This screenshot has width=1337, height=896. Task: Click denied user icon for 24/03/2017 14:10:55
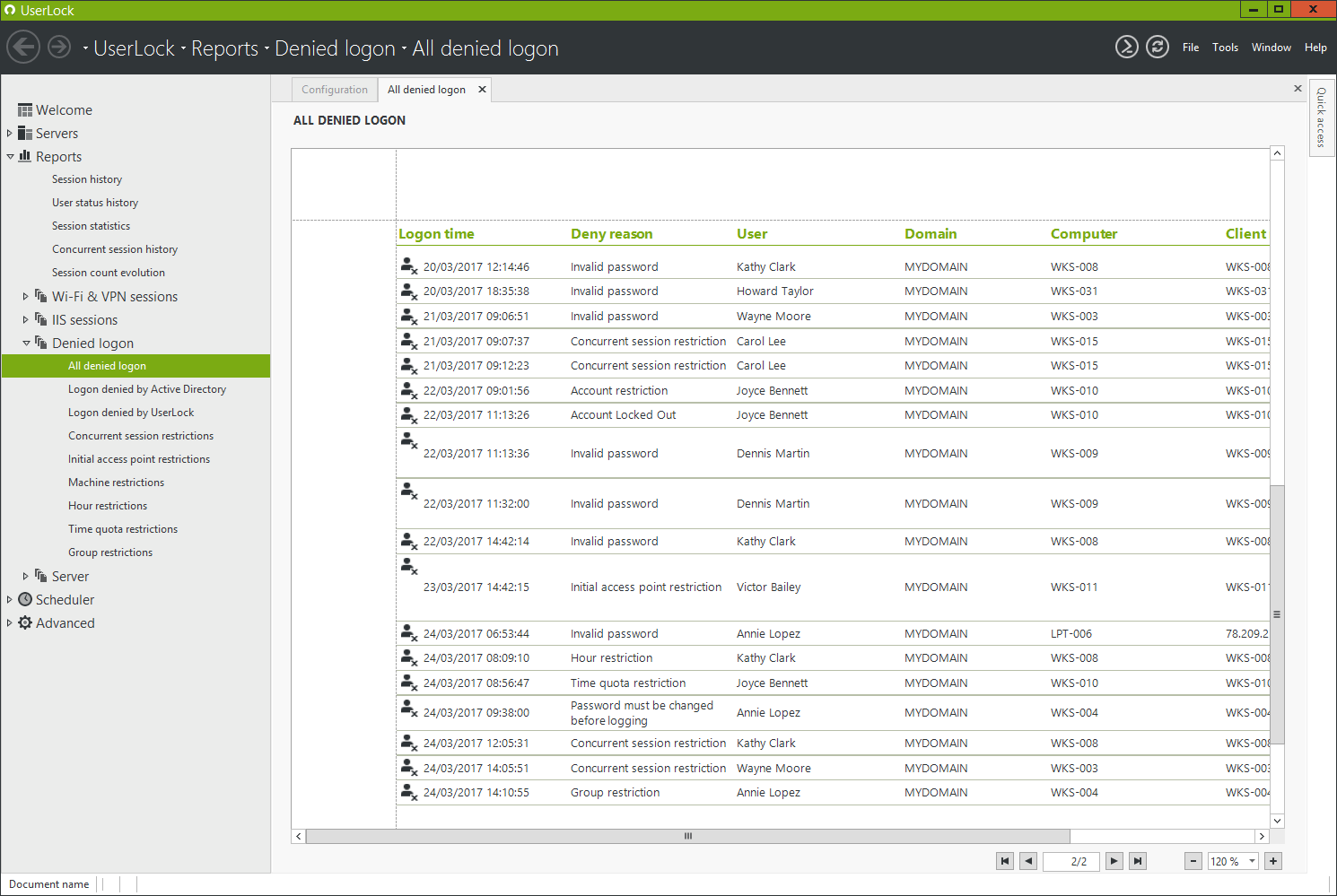[409, 791]
